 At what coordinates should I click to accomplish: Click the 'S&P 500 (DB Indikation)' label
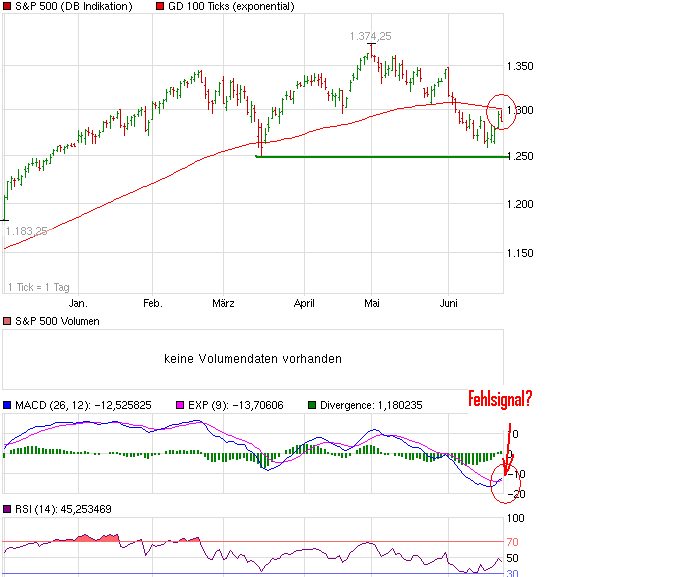point(74,7)
